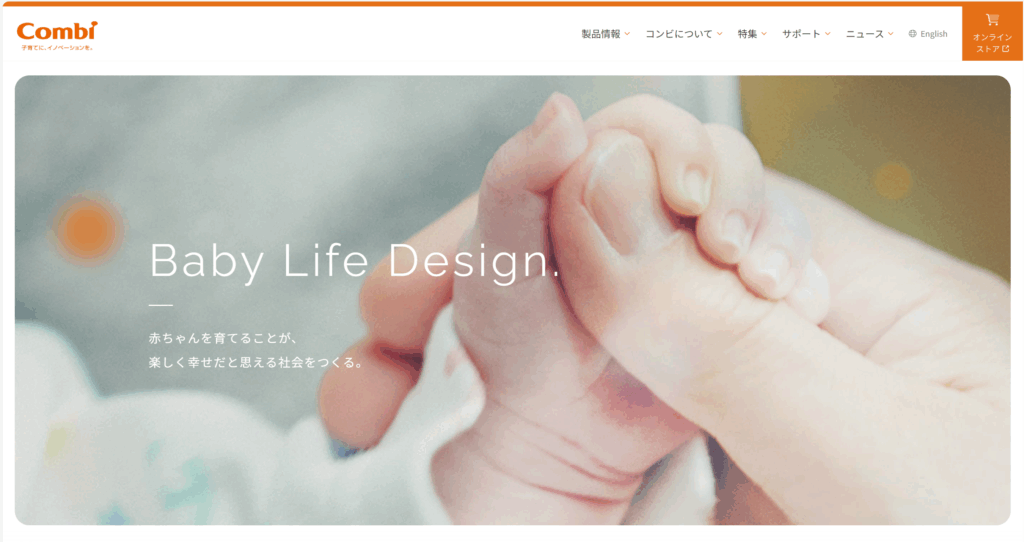Switch the site language to English
The image size is (1024, 542).
[934, 34]
